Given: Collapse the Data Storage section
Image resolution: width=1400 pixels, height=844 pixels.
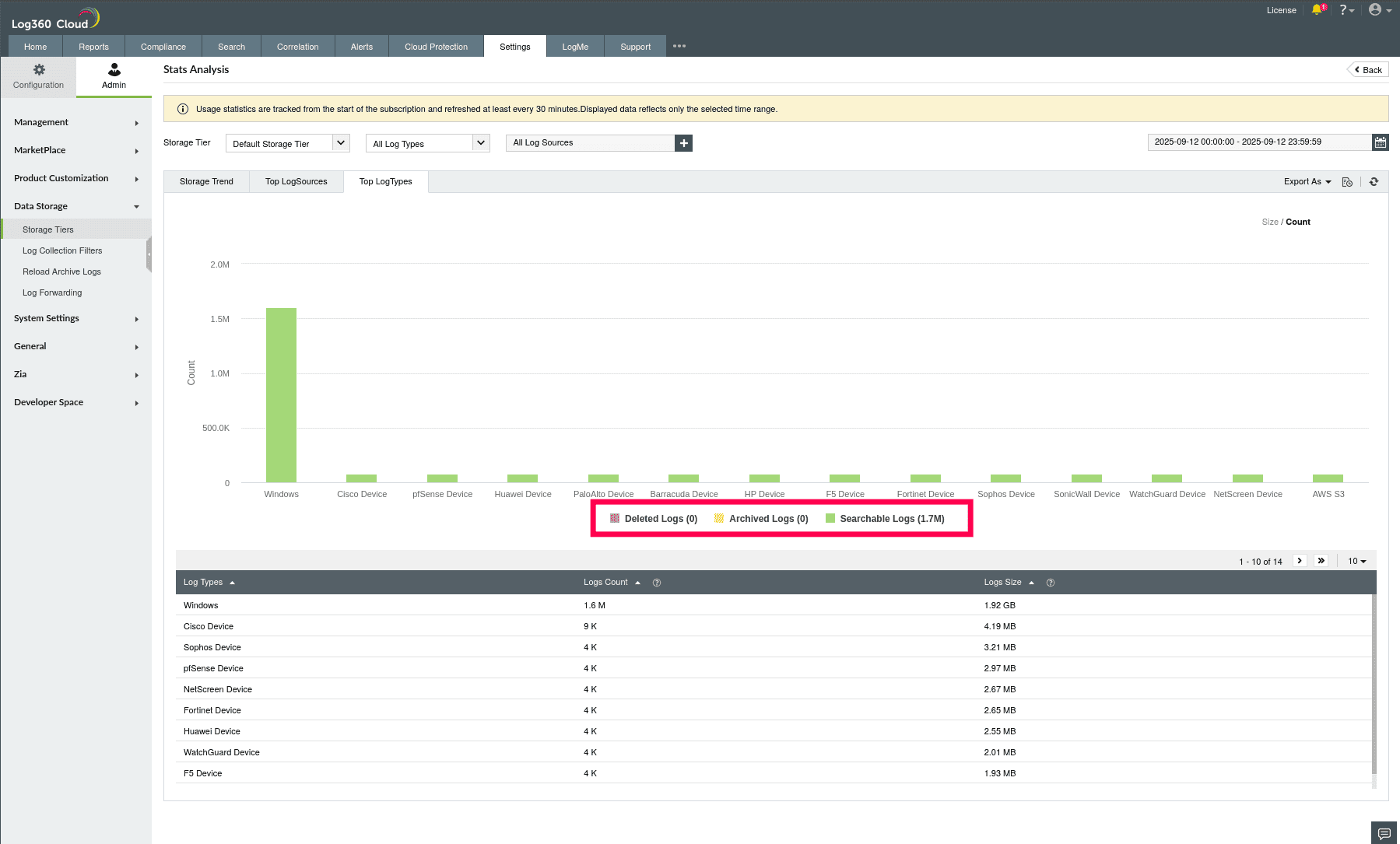Looking at the screenshot, I should (x=76, y=206).
